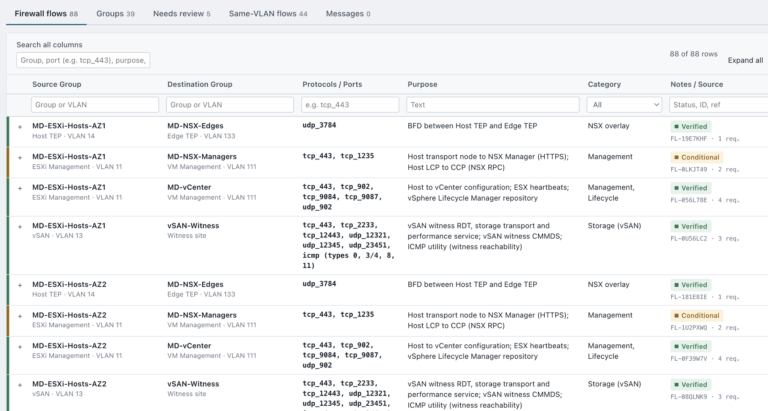Click the FL-0F39W7V flow ID

[x=689, y=359]
